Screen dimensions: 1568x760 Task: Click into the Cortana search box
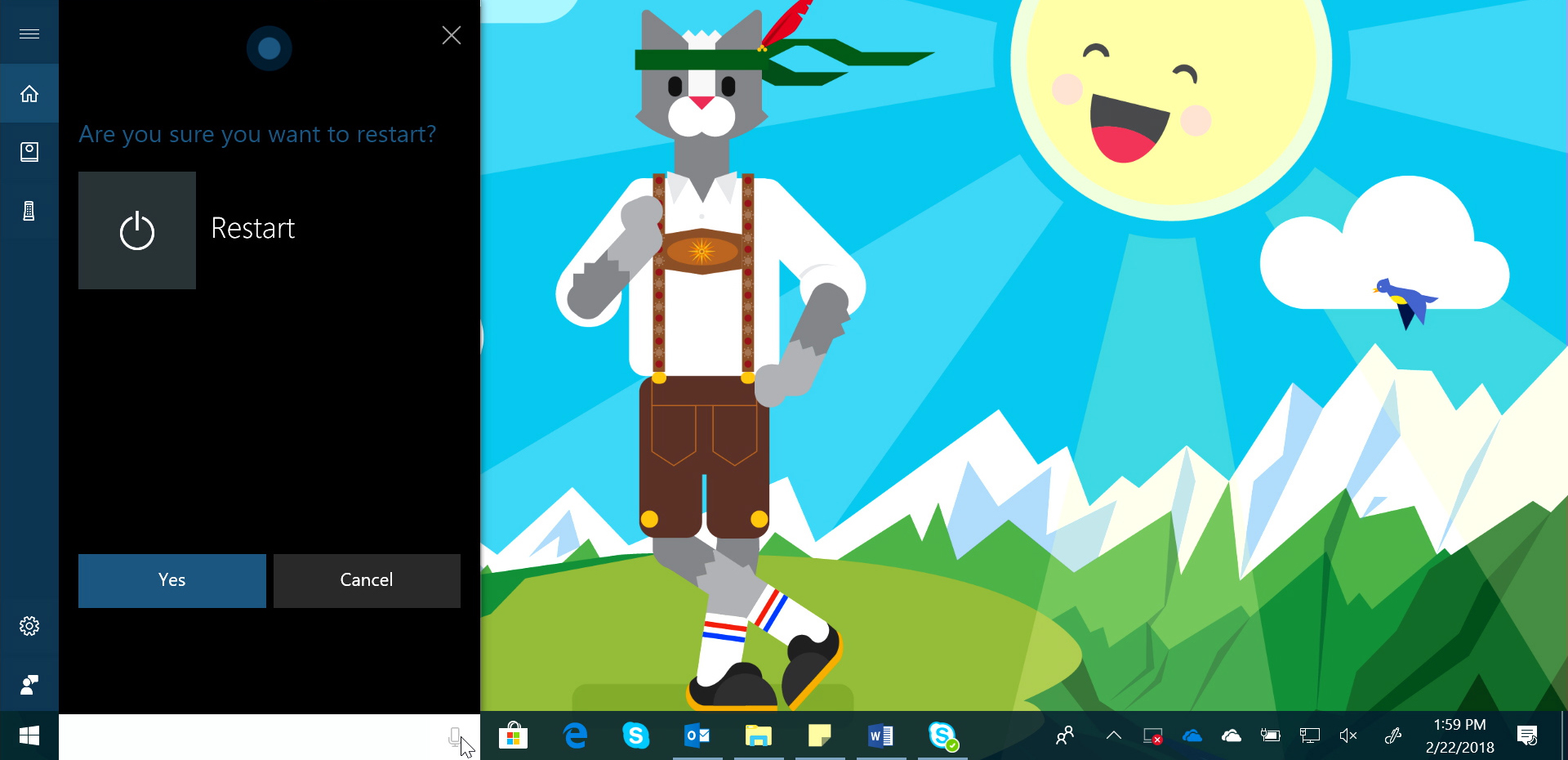[x=245, y=737]
